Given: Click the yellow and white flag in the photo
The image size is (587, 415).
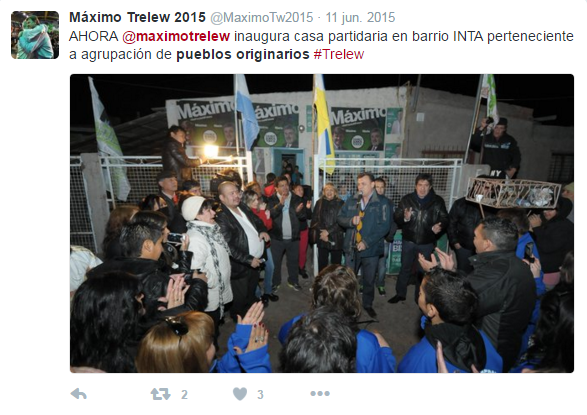Looking at the screenshot, I should (x=324, y=123).
